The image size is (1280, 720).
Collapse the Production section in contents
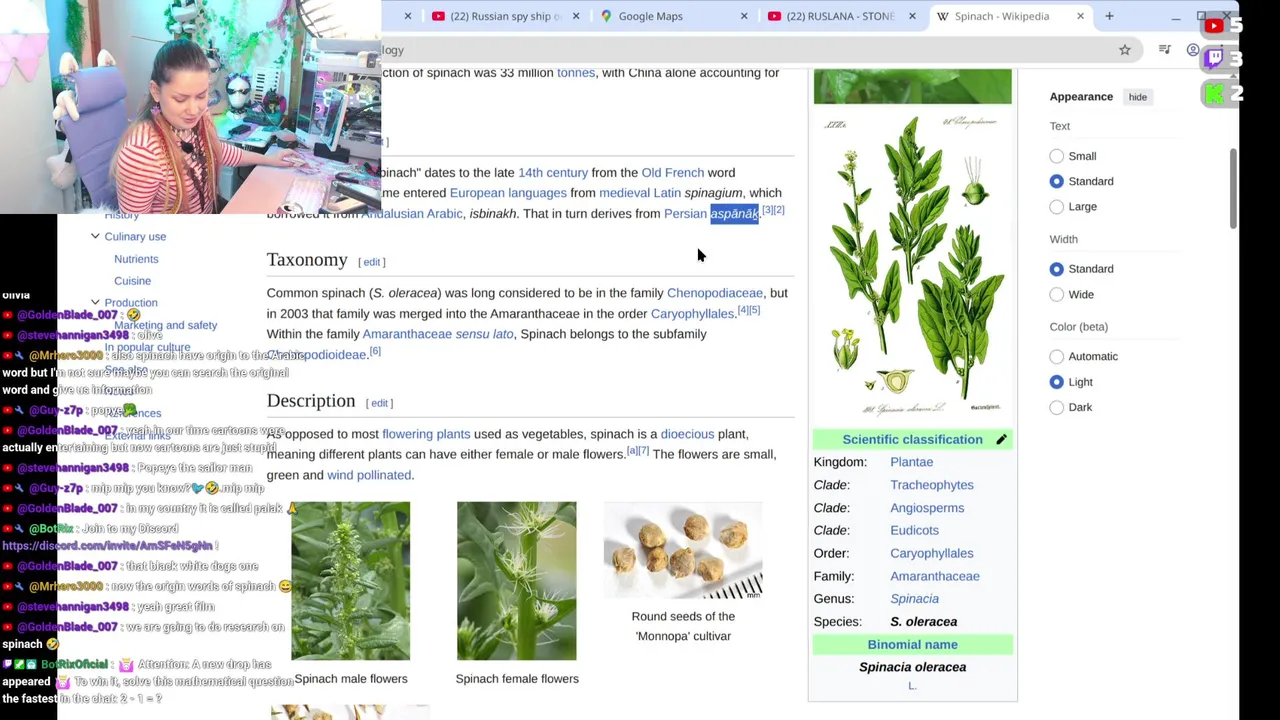click(95, 302)
